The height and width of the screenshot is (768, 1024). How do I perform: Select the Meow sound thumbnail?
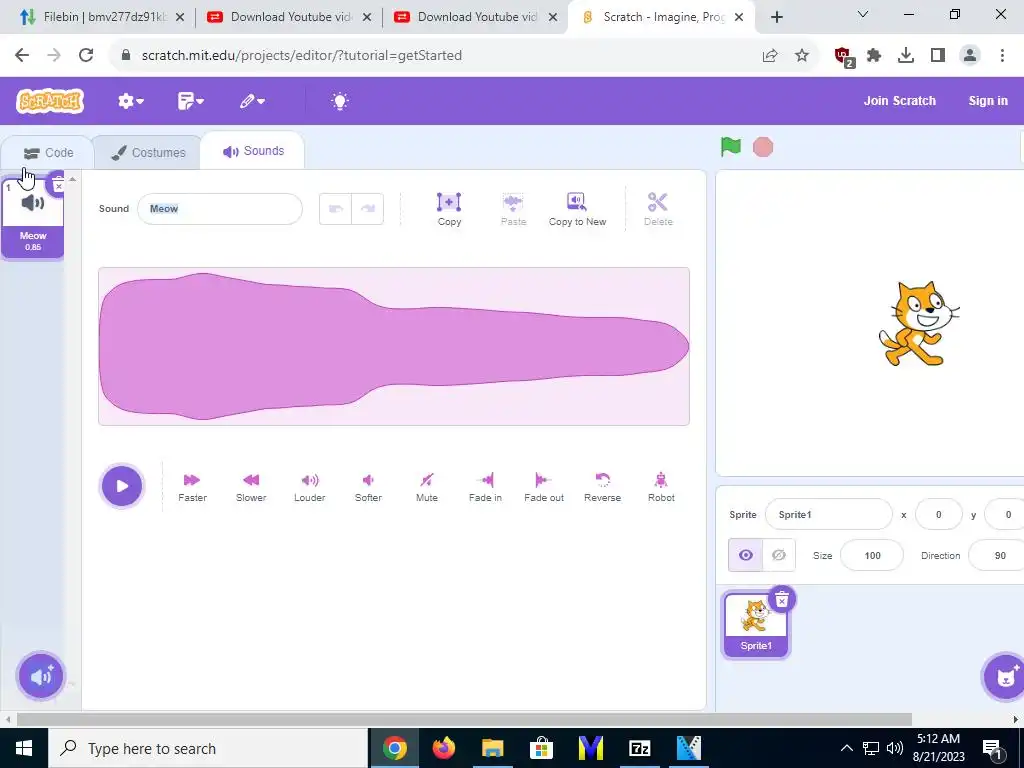tap(33, 219)
